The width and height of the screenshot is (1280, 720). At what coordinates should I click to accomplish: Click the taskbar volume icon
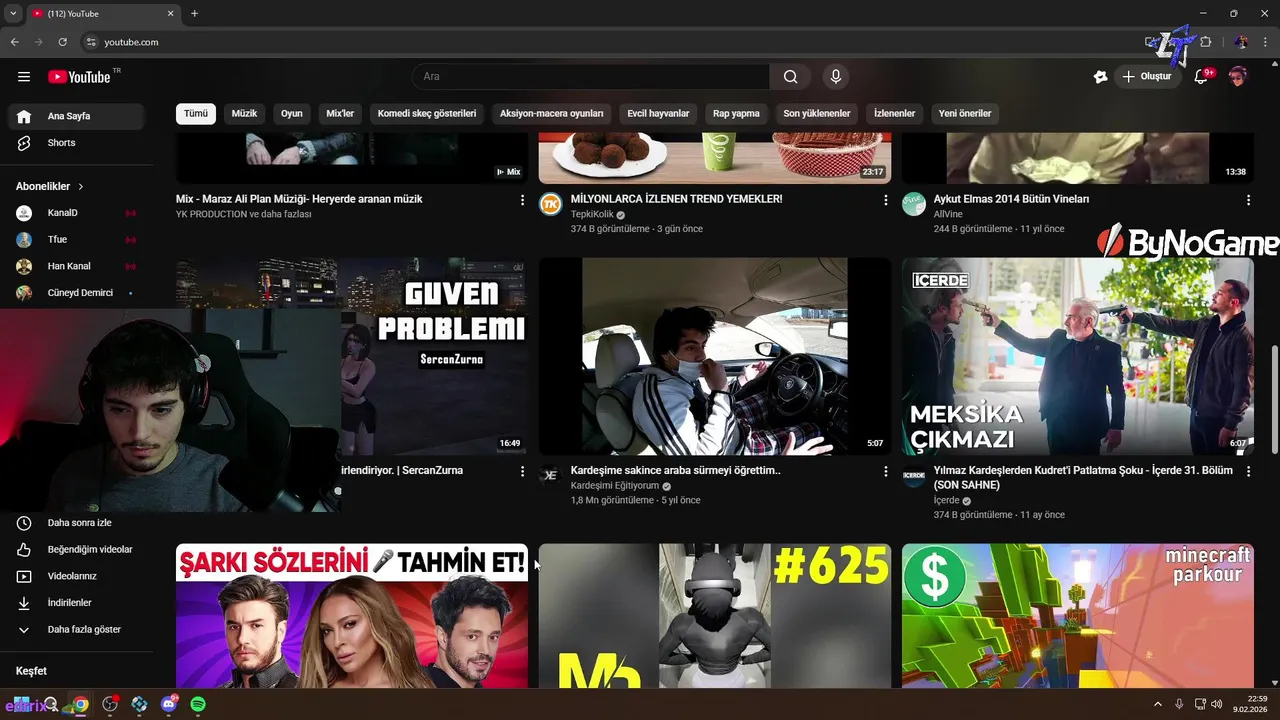coord(1217,704)
